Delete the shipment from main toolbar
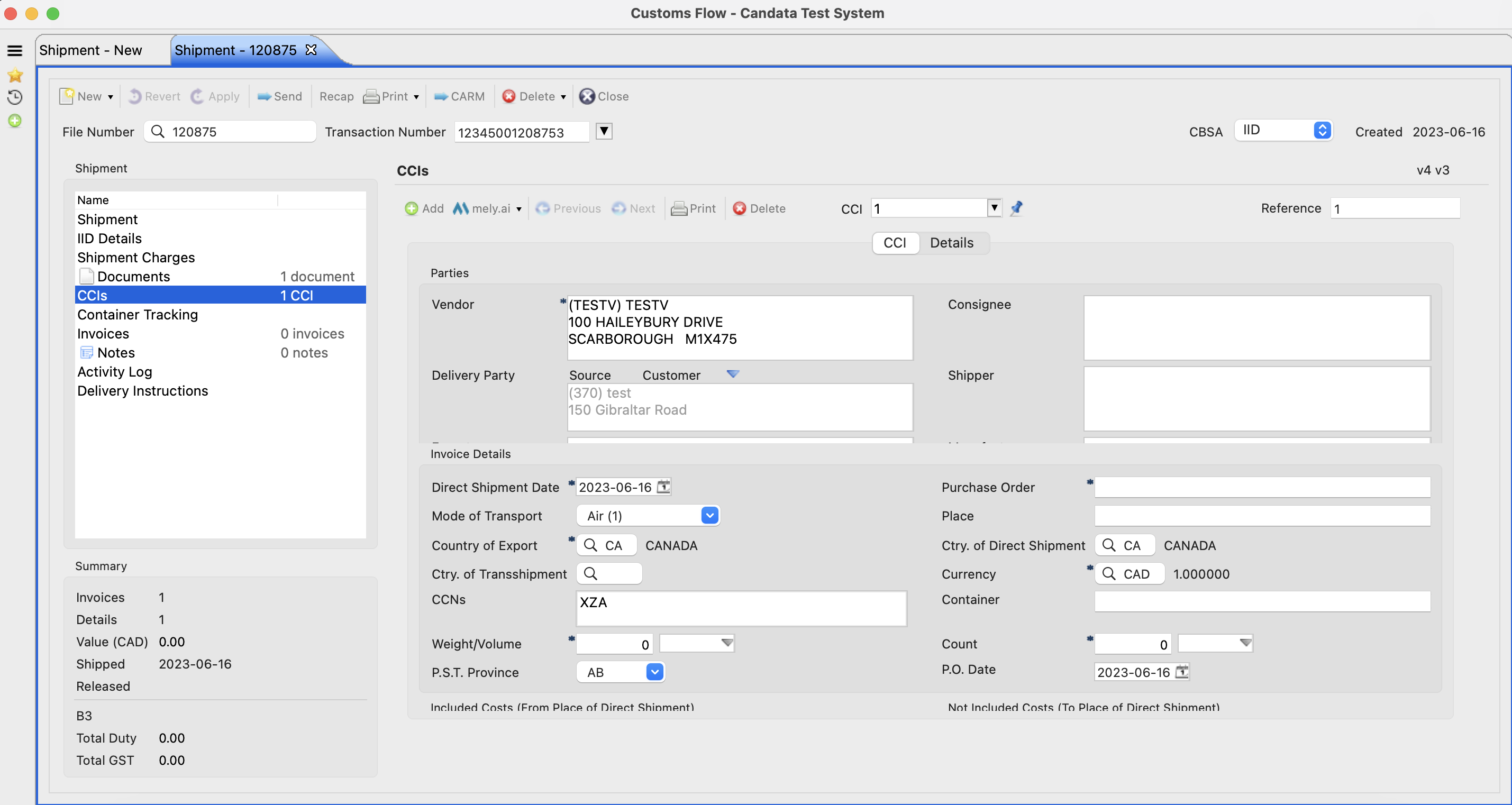1512x805 pixels. (529, 96)
